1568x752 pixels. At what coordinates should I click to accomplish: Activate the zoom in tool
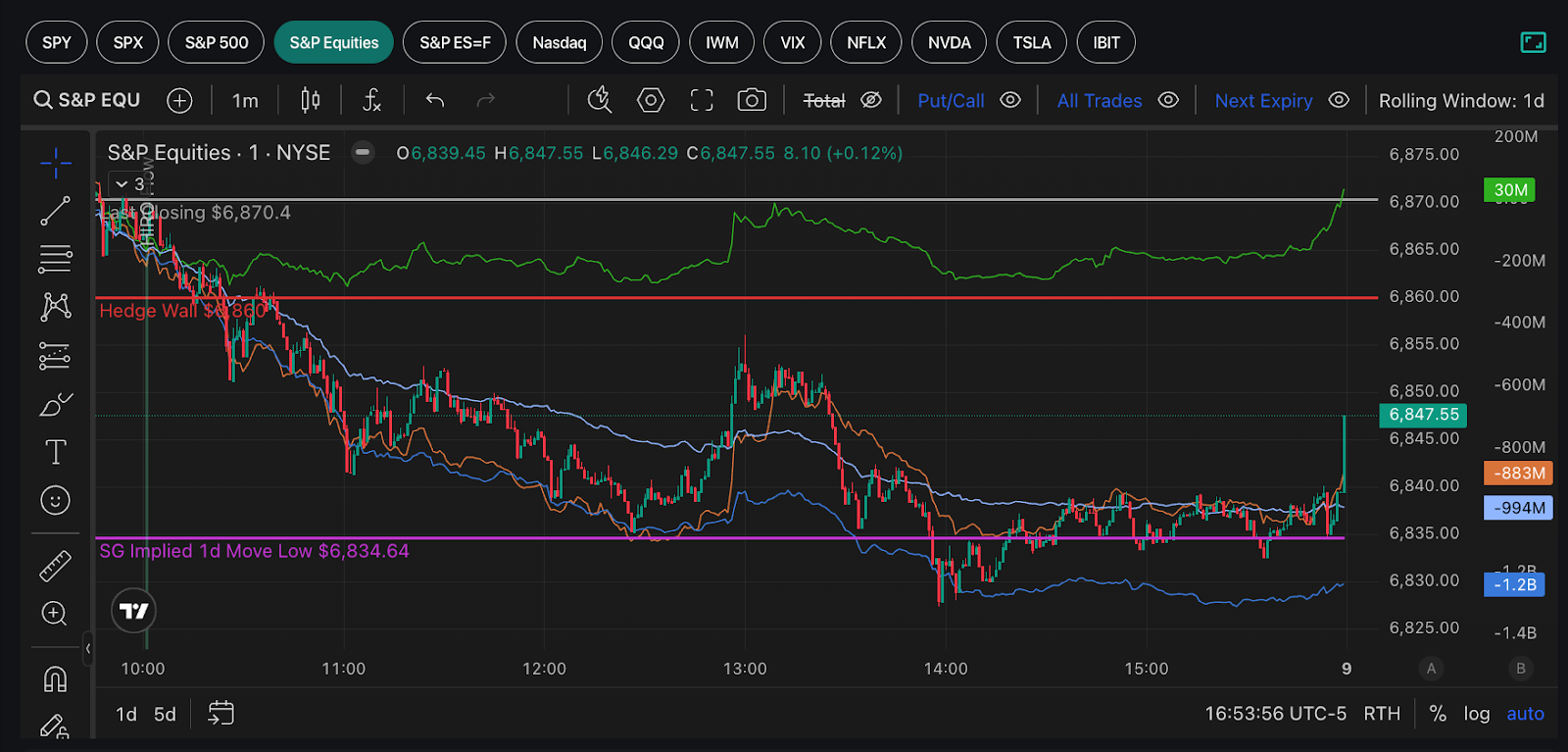55,614
